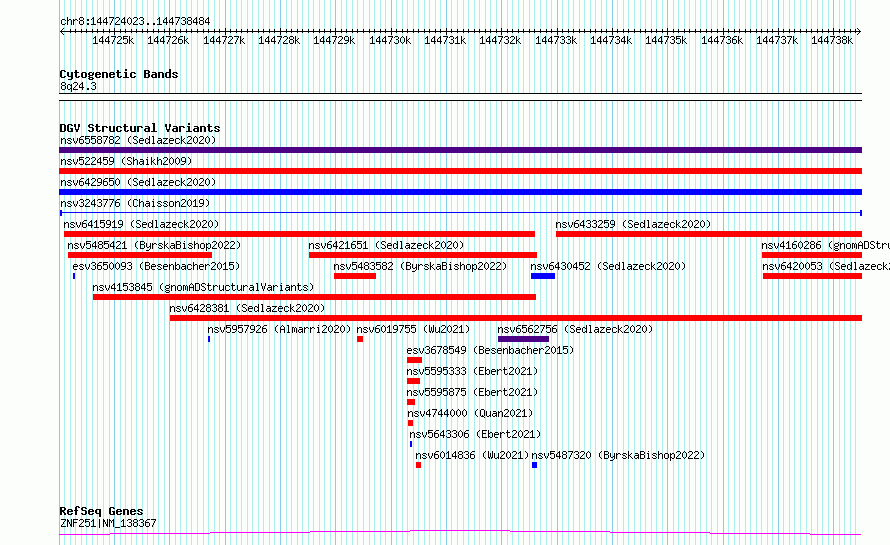890x545 pixels.
Task: Select the red esv3678549 variant bar
Action: pos(414,360)
